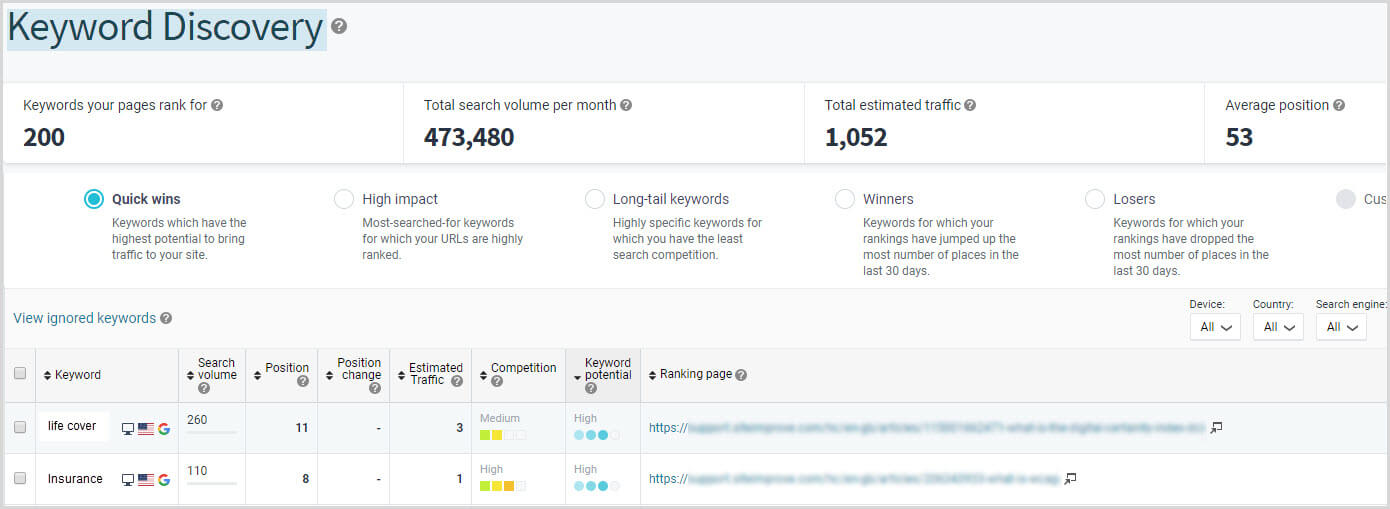Click Google icon in life cover row
Viewport: 1390px width, 509px height.
click(164, 428)
